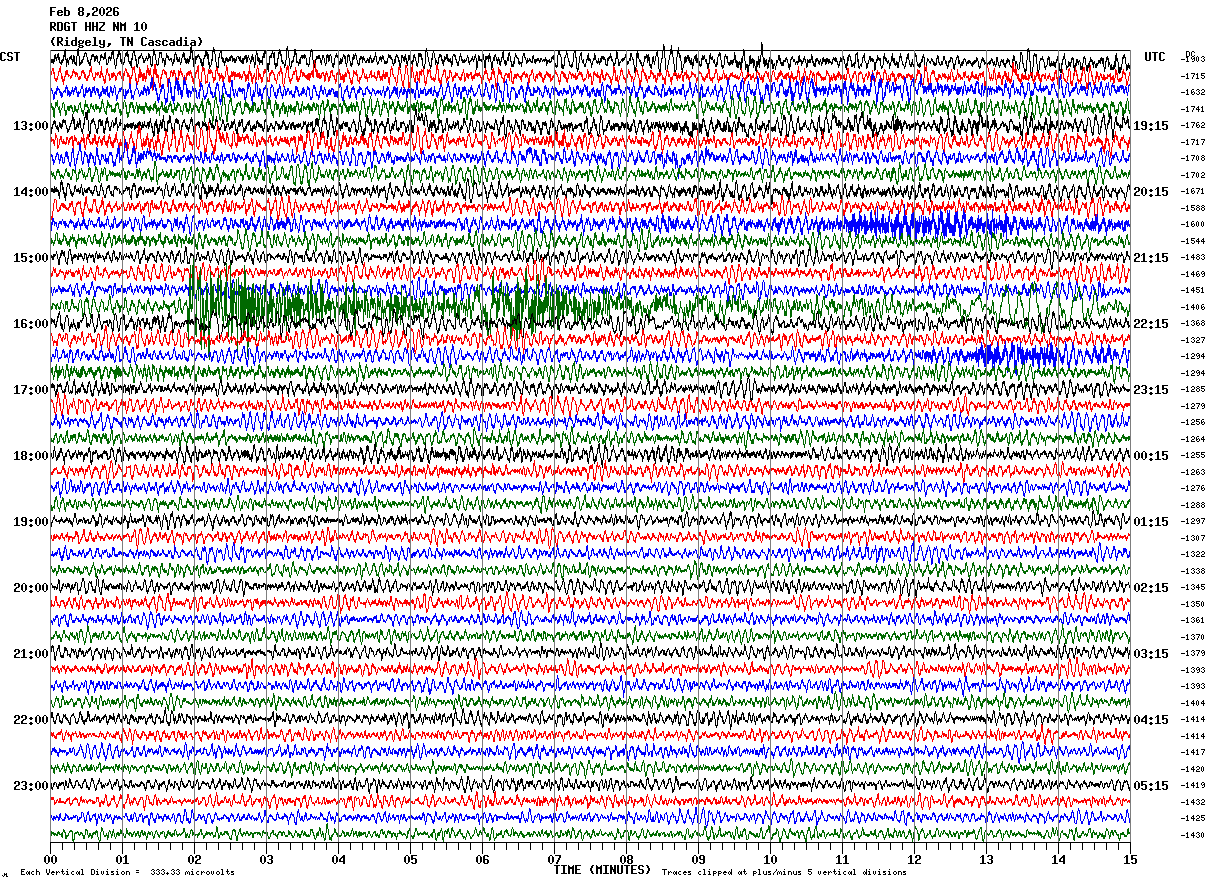Click the UTC timezone label

(x=1155, y=57)
